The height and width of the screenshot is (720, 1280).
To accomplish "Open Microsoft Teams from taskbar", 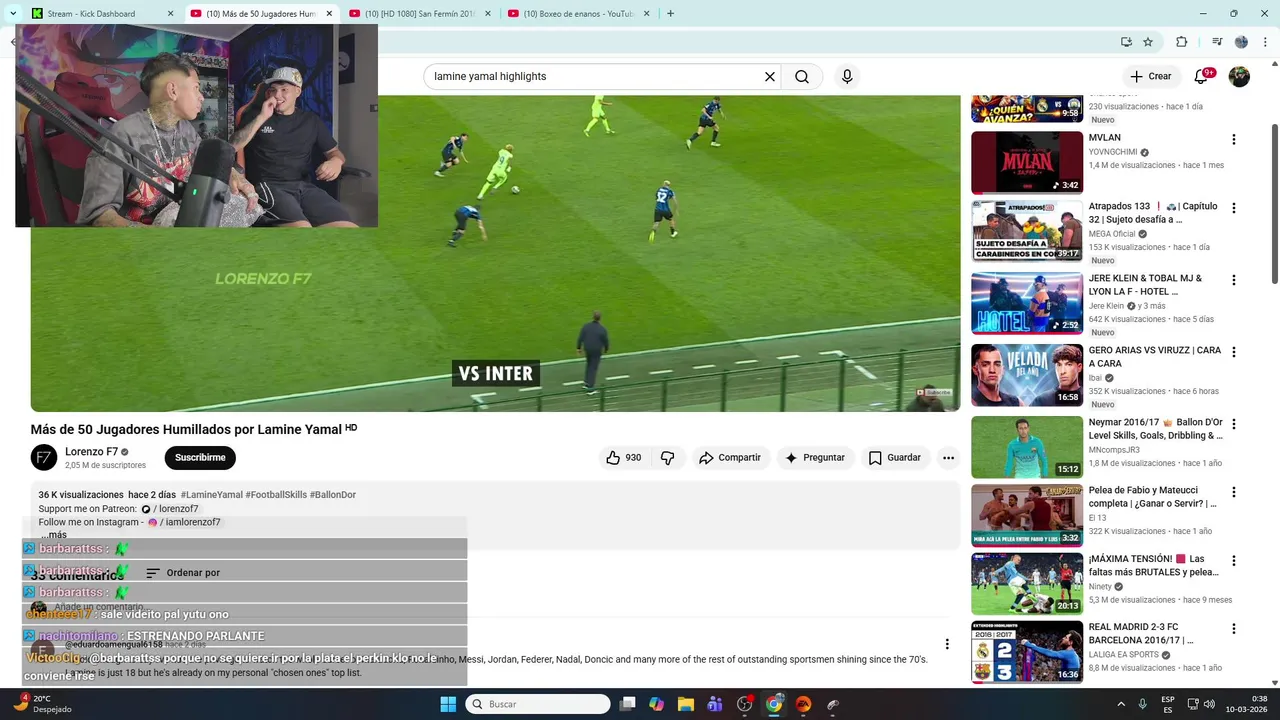I will coord(716,704).
